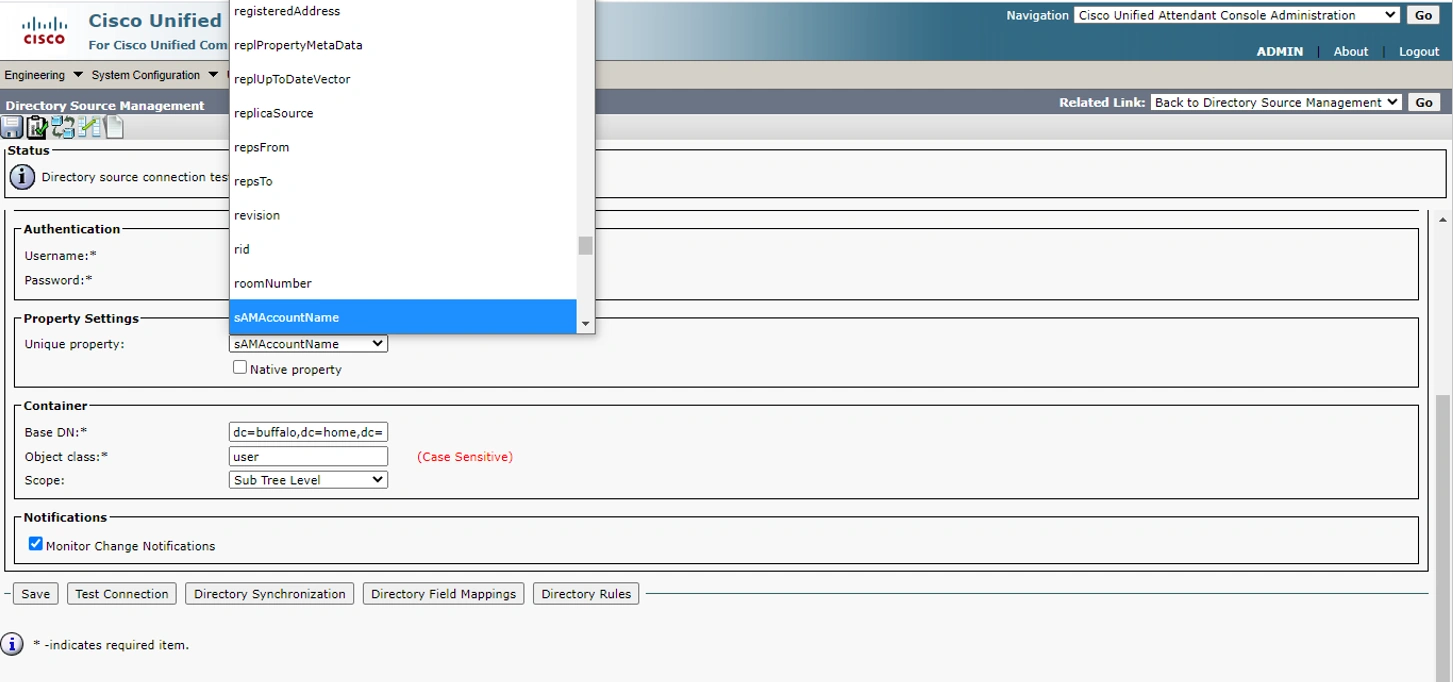Click into the Base DN field

click(308, 432)
